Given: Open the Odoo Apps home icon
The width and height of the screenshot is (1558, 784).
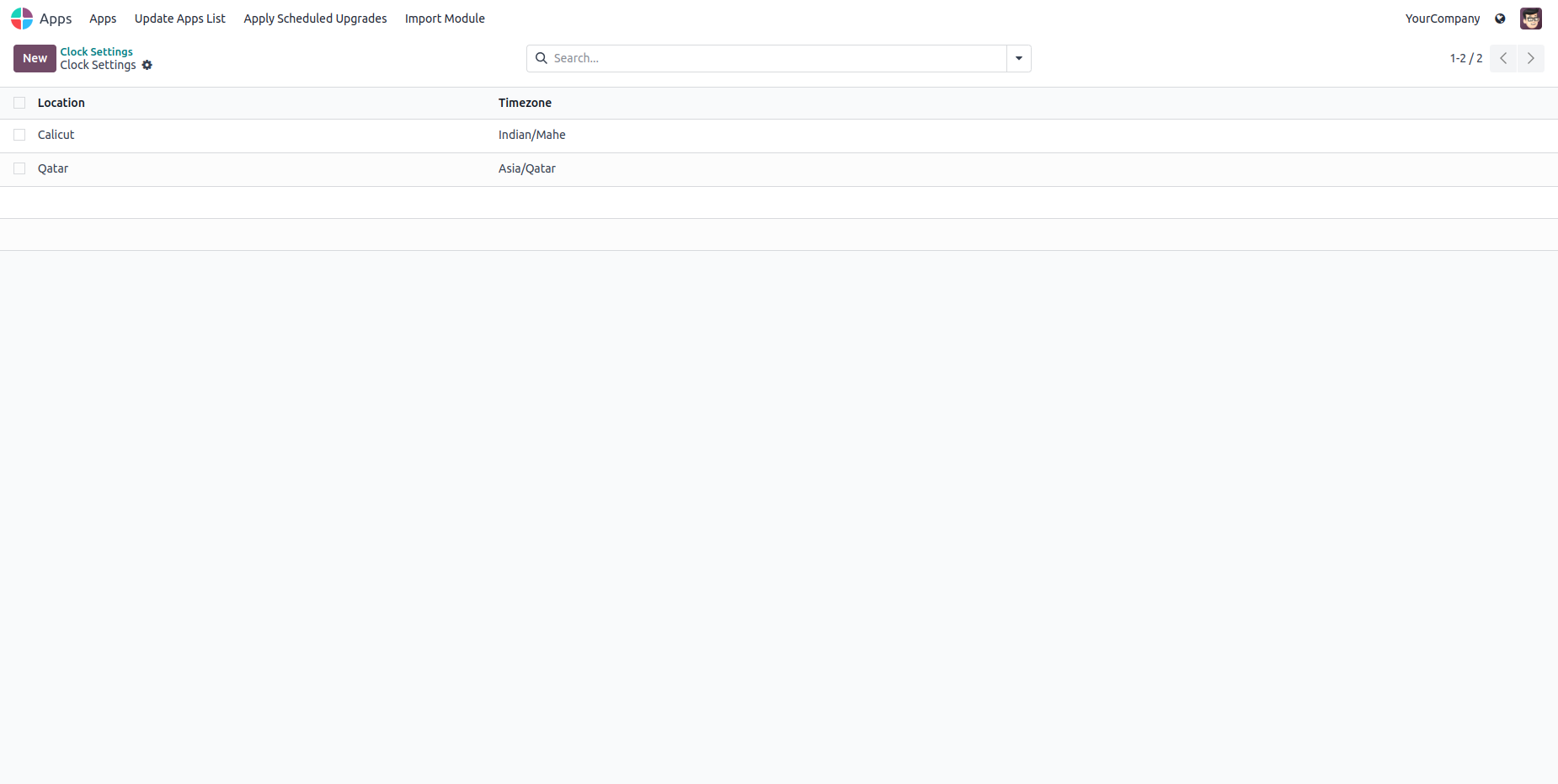Looking at the screenshot, I should click(22, 19).
